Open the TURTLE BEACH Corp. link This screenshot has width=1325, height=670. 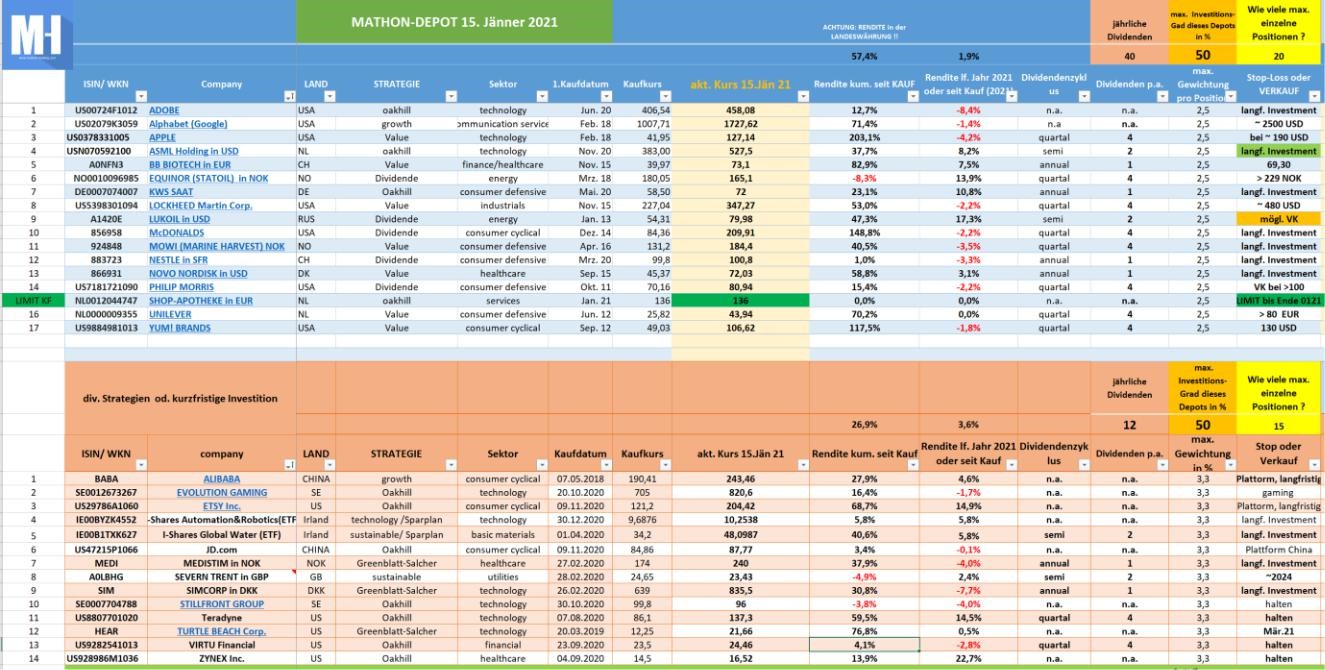click(221, 631)
